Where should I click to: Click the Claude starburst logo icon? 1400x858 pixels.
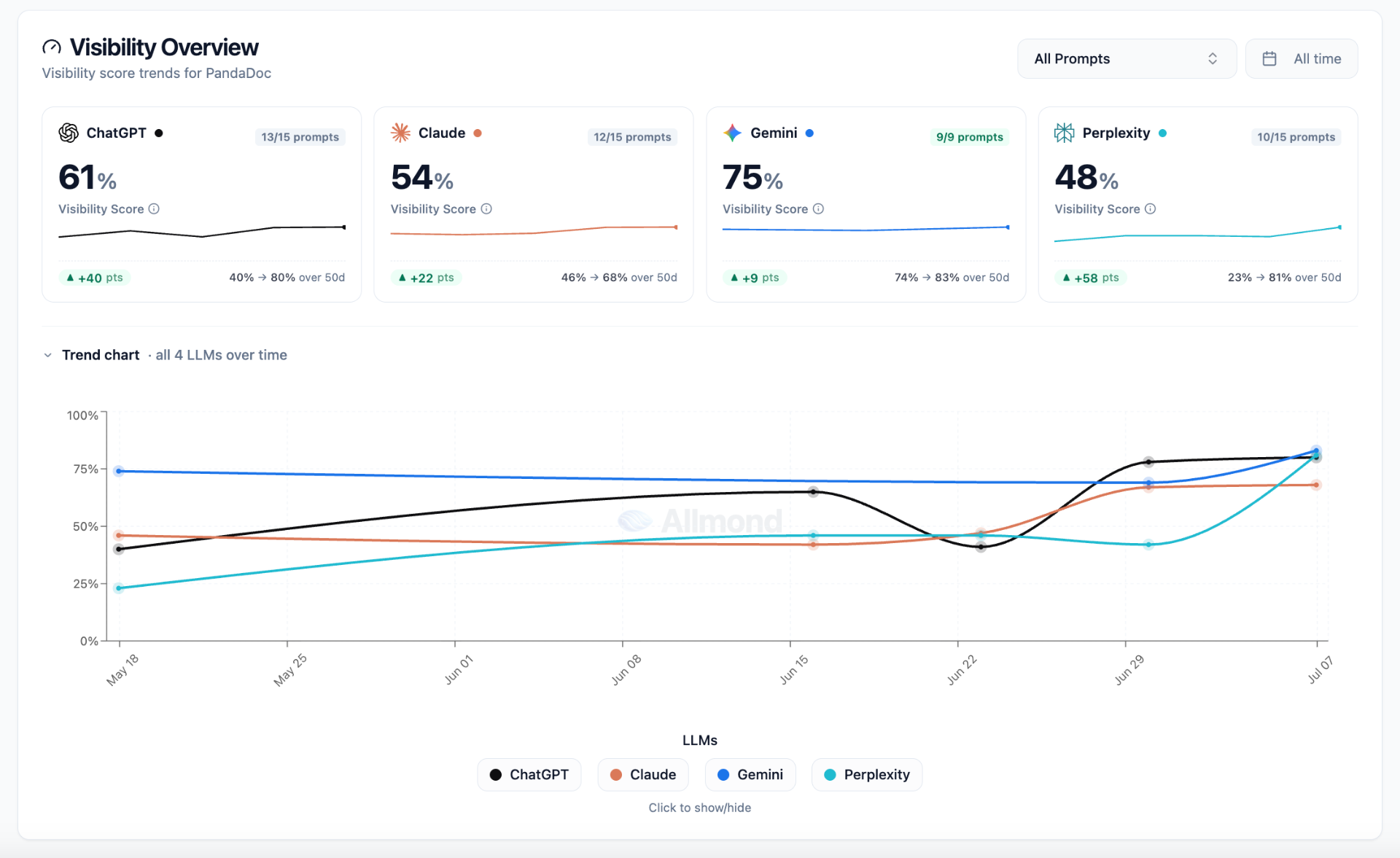tap(400, 133)
